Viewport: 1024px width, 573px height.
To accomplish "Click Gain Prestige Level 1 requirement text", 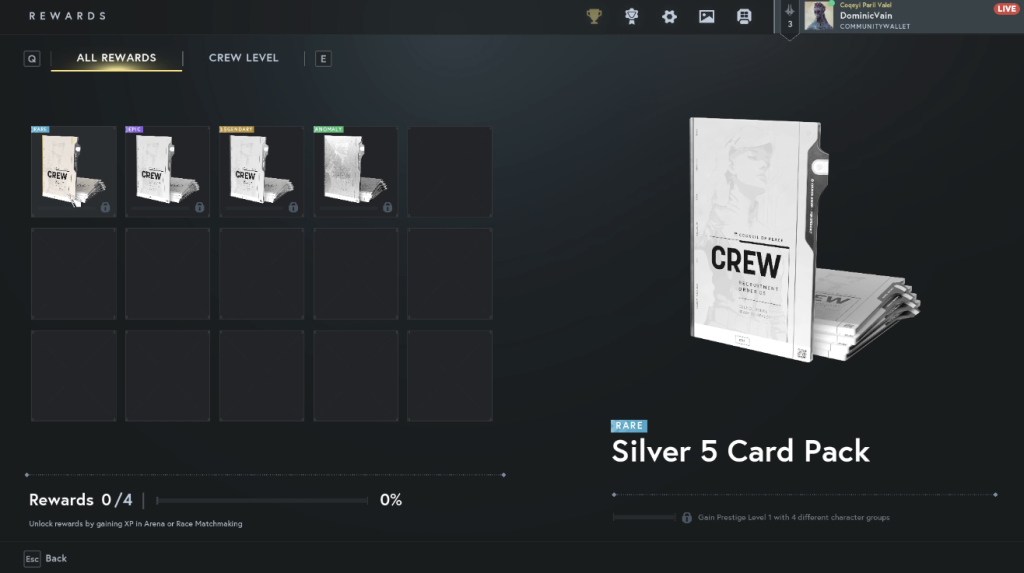I will pos(793,517).
